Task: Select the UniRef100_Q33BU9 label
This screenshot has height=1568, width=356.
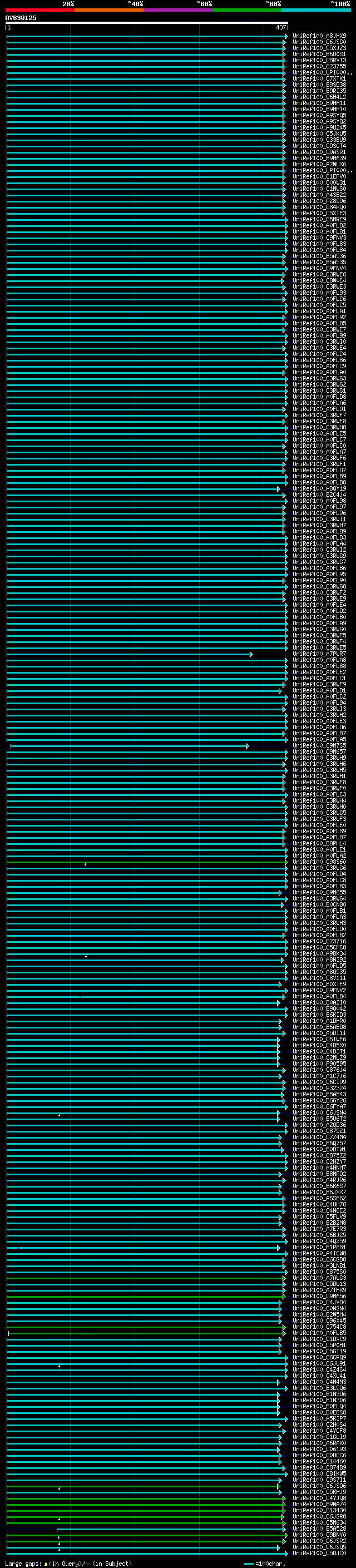Action: click(319, 140)
